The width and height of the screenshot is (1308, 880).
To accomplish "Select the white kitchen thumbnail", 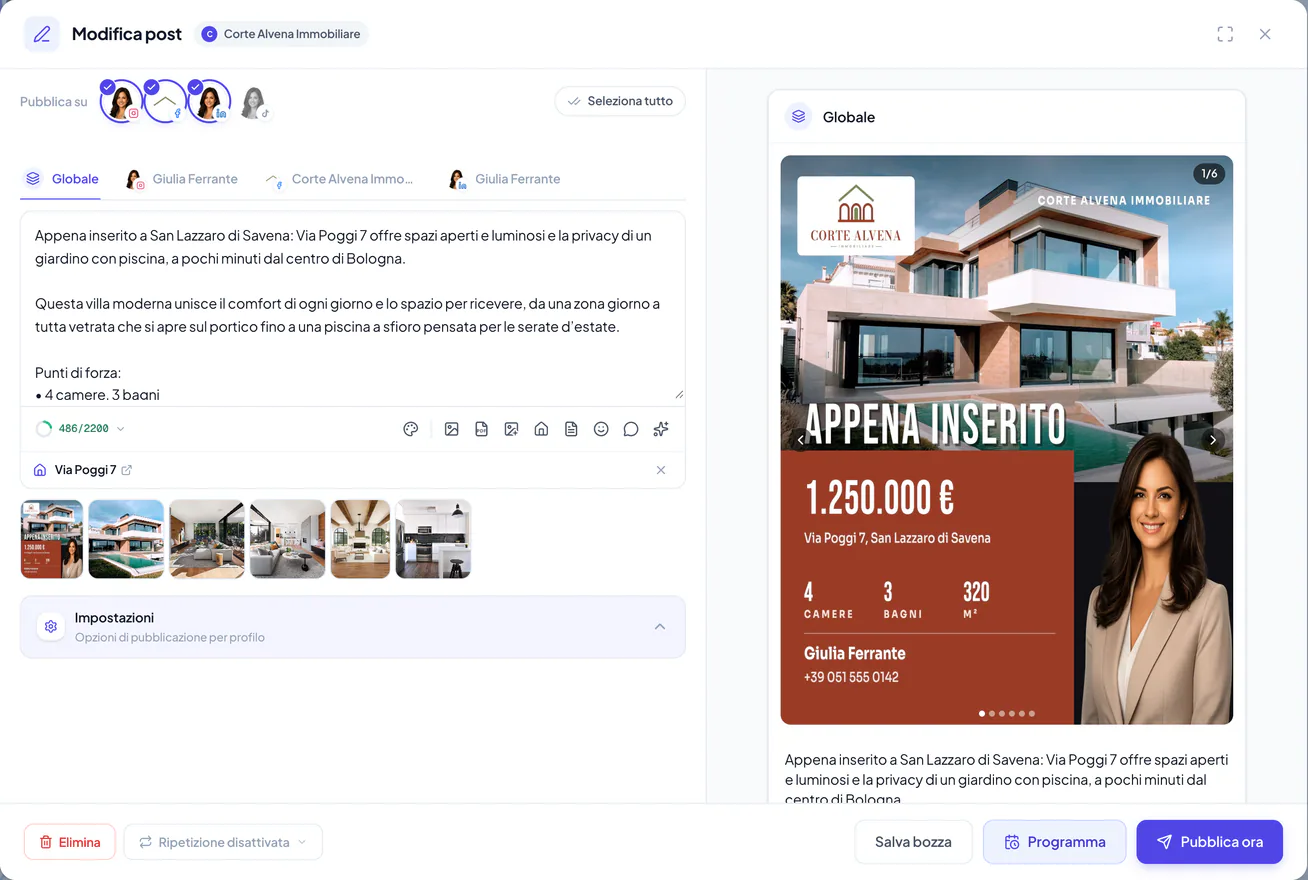I will point(433,539).
